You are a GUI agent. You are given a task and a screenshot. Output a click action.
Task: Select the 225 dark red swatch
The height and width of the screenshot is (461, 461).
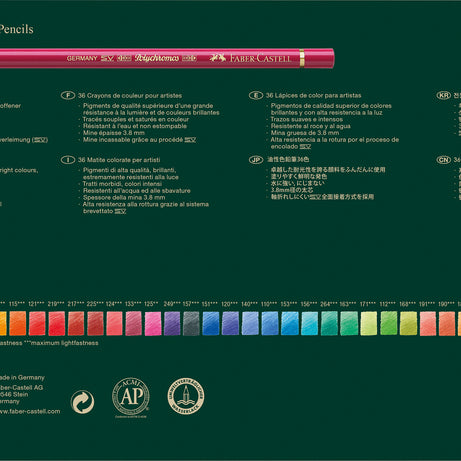click(x=95, y=323)
